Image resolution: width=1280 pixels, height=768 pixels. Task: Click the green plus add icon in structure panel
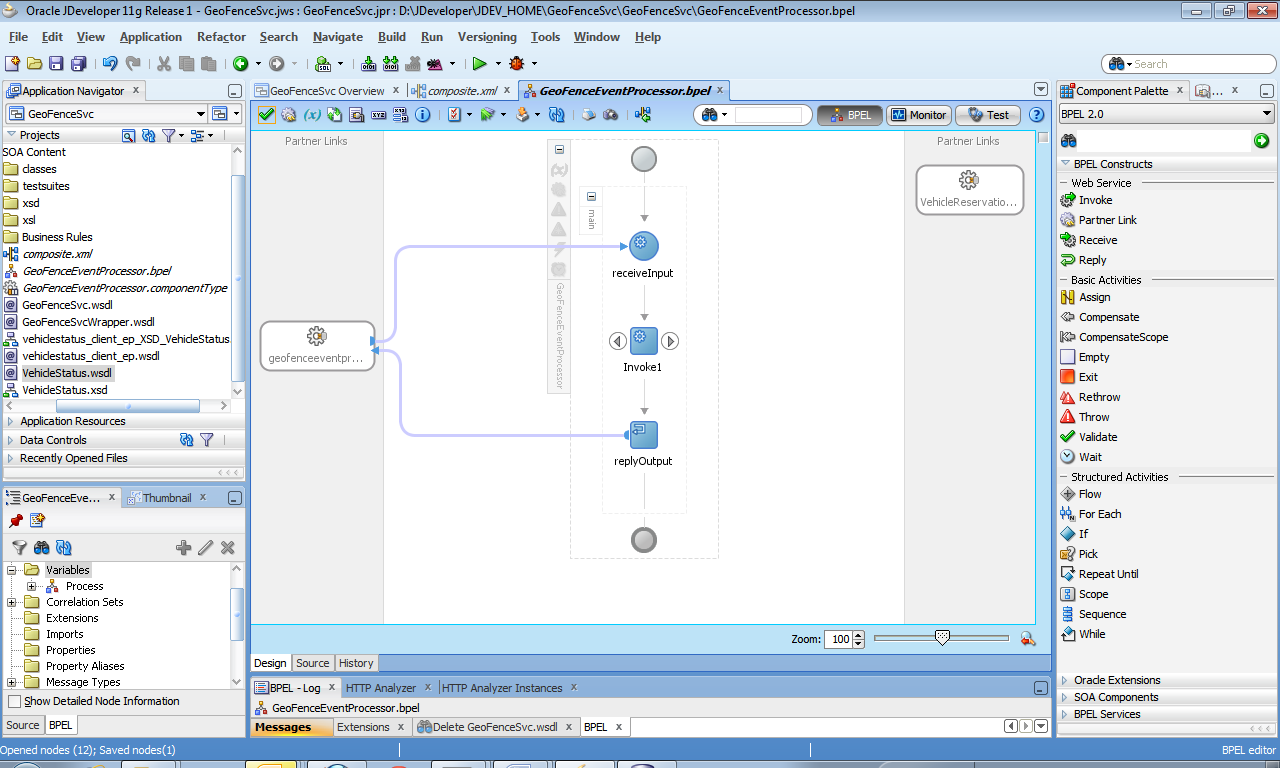(x=183, y=547)
